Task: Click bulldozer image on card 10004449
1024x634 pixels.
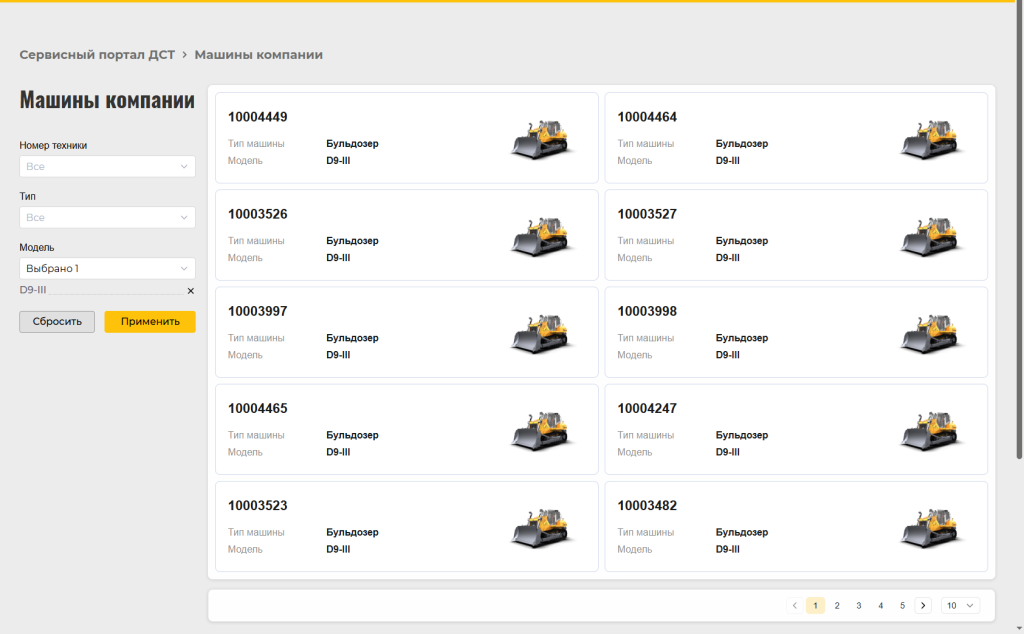Action: (542, 139)
